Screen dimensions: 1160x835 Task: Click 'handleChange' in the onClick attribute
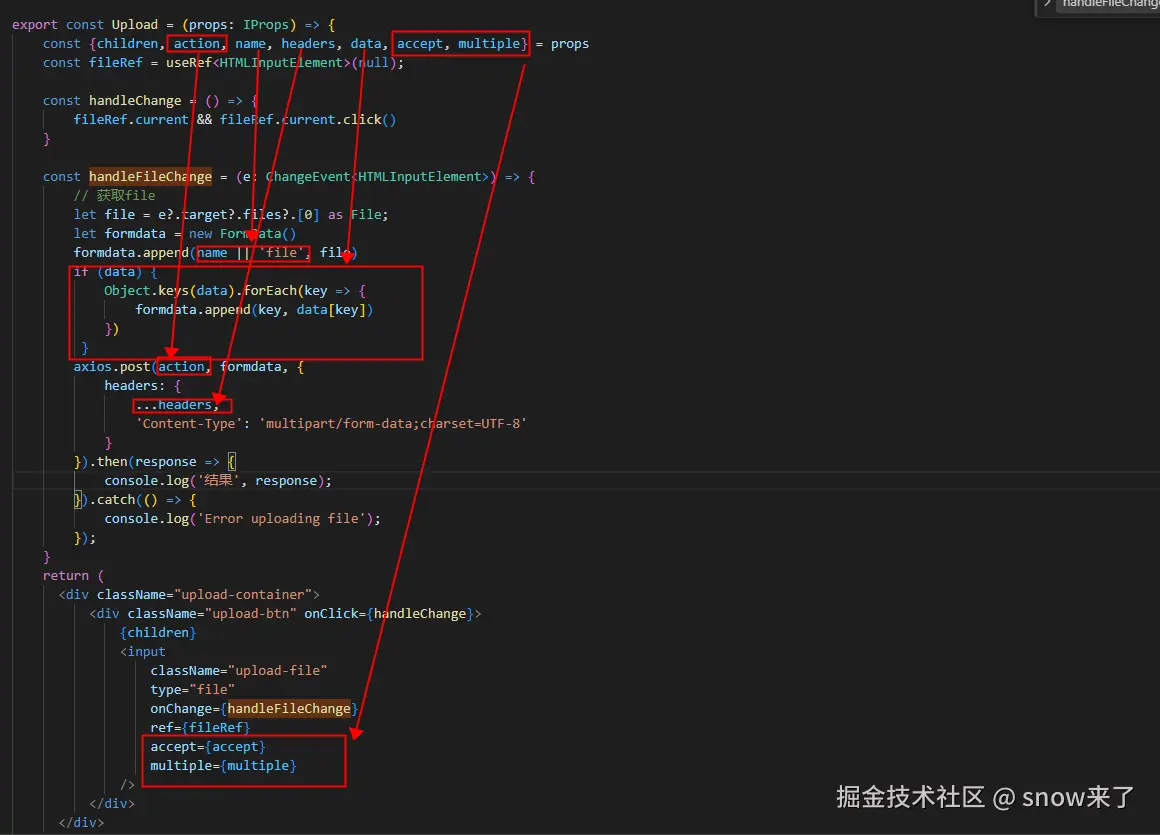tap(419, 614)
